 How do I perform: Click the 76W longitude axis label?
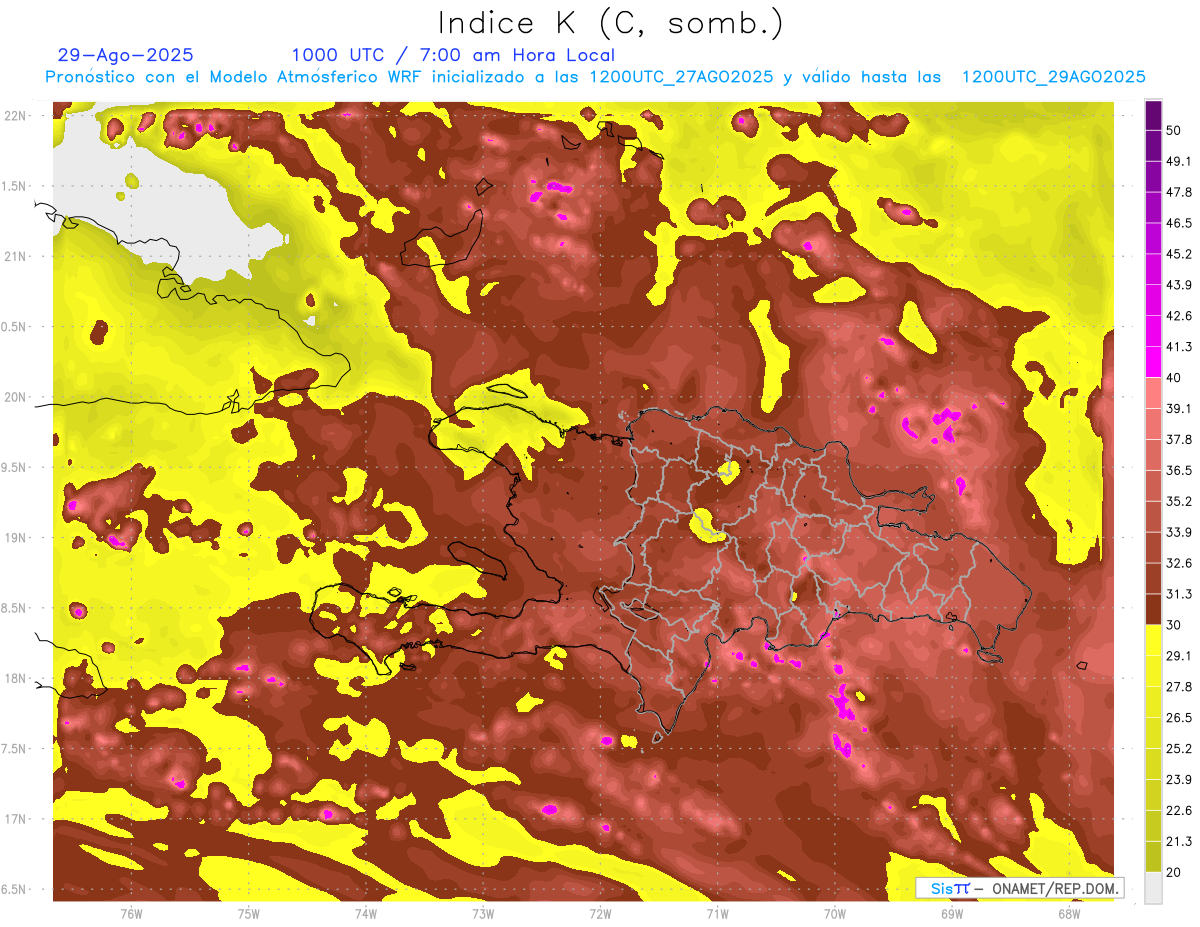(x=131, y=913)
